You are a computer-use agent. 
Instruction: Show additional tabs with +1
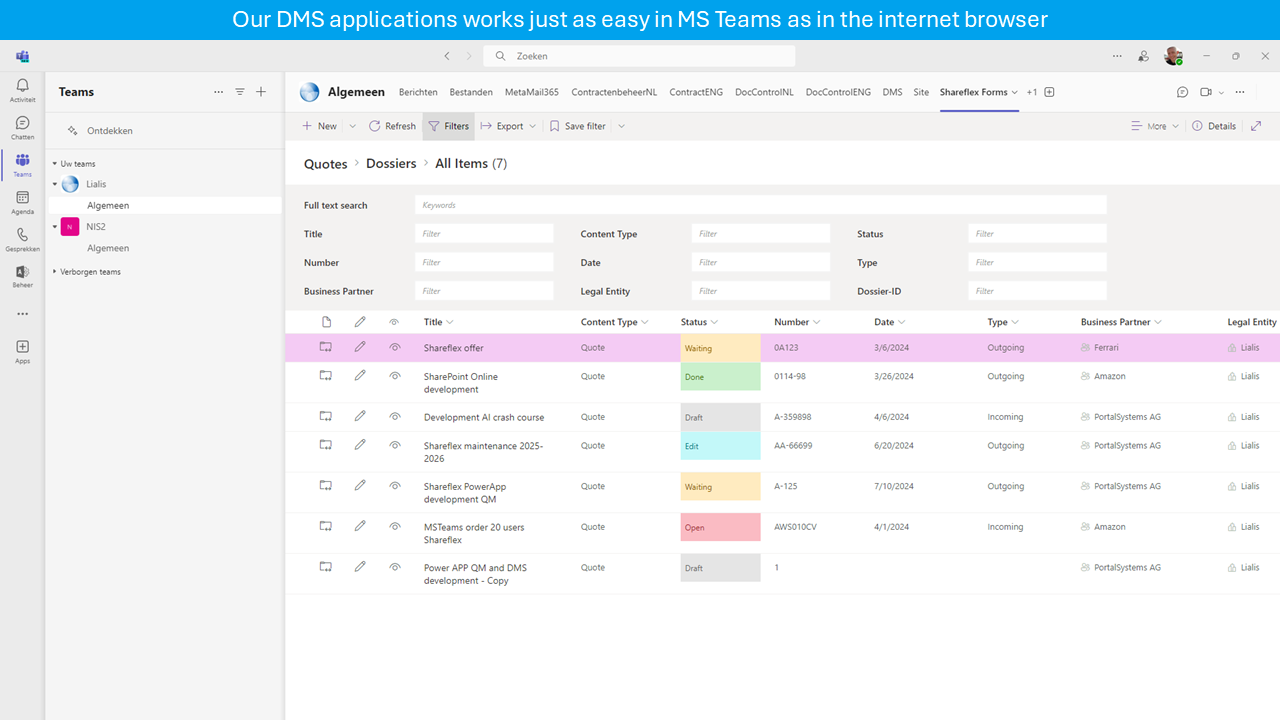tap(1032, 92)
